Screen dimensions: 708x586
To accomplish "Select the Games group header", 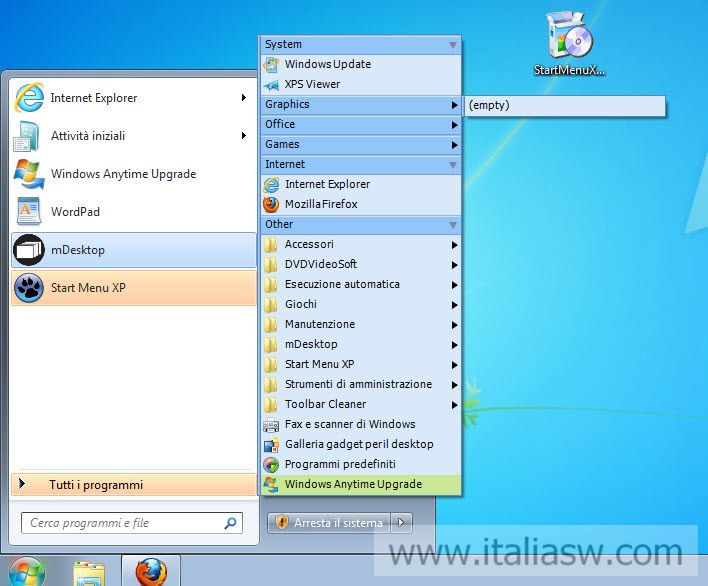I will coord(361,144).
